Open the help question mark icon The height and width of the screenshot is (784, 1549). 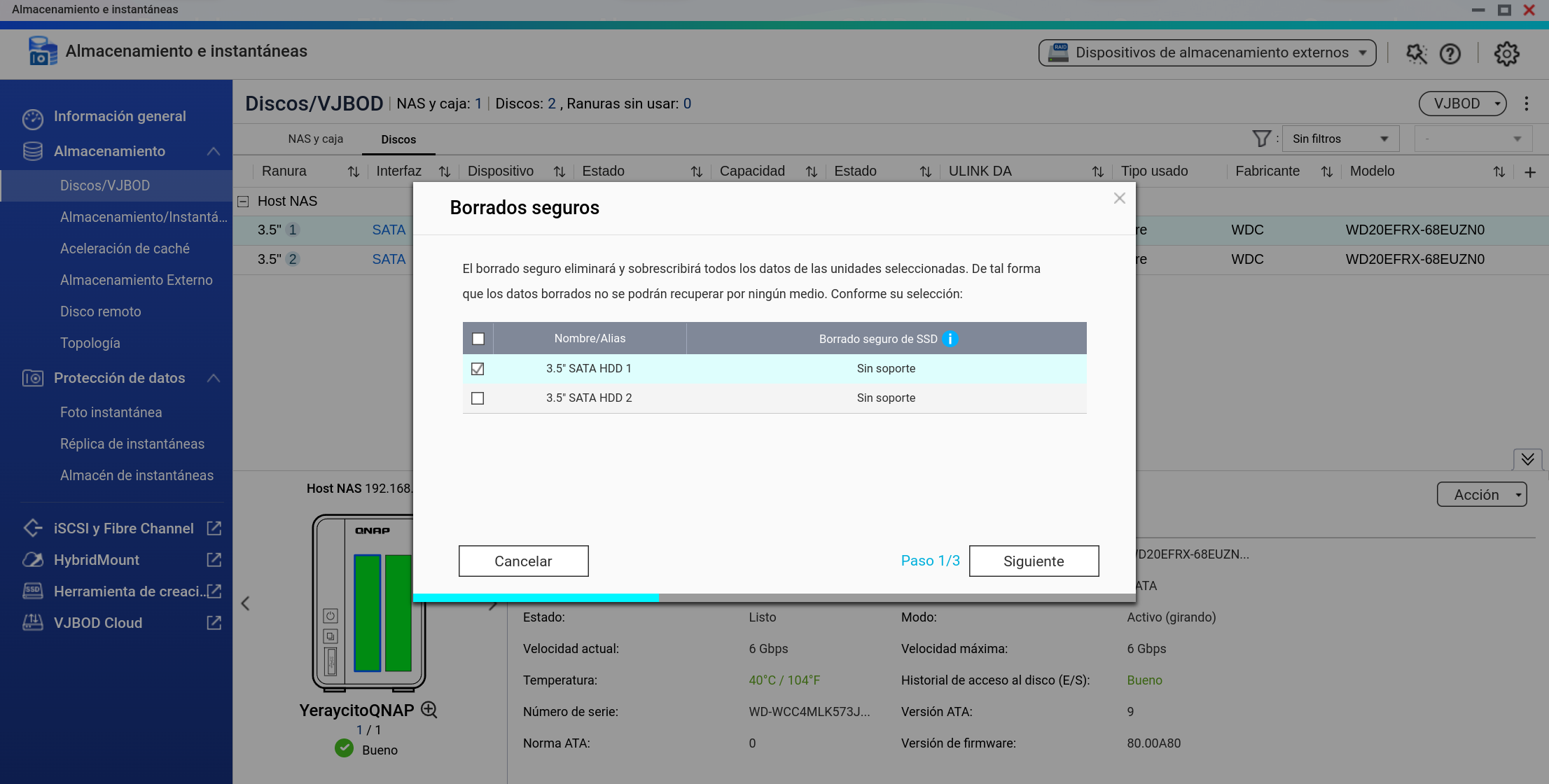pos(1450,54)
